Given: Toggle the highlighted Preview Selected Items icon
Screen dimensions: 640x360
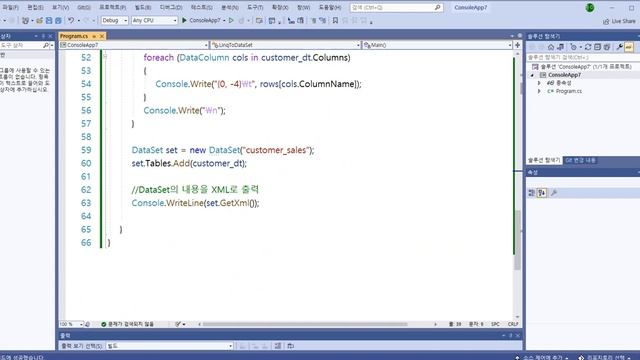Looking at the screenshot, I should 629,47.
